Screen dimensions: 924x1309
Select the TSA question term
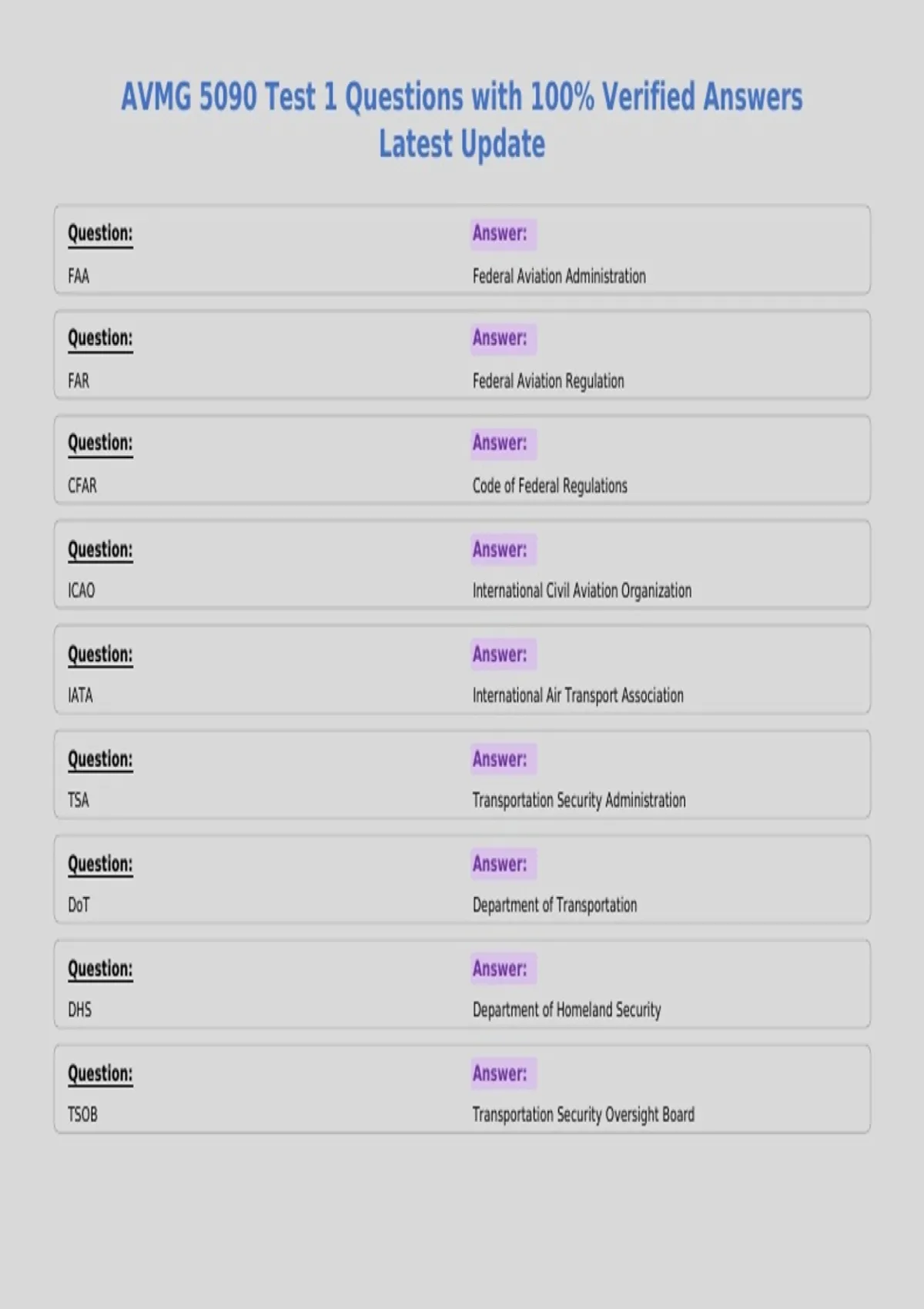click(79, 800)
